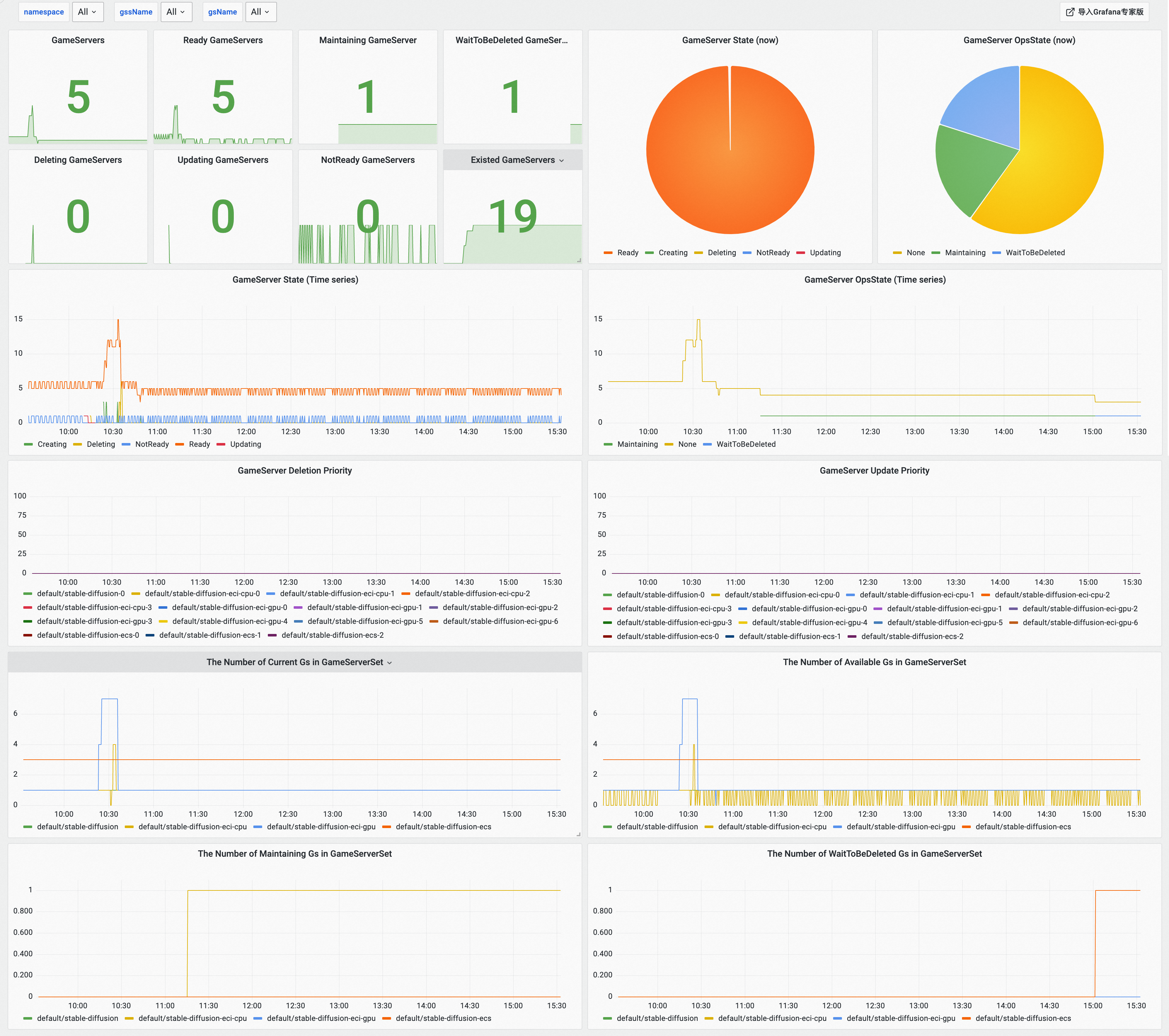
Task: Click the resize handle of Current Gs panel
Action: point(578,834)
